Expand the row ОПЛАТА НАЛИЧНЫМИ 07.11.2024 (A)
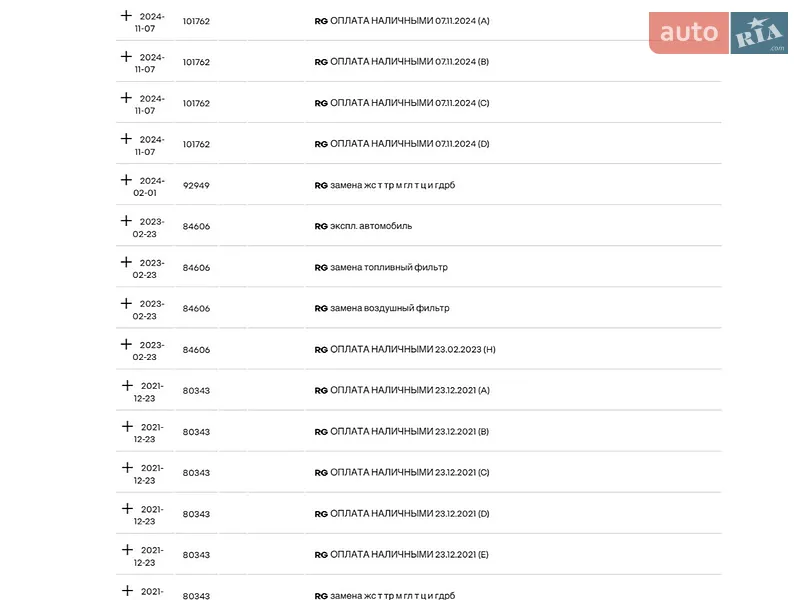Image resolution: width=800 pixels, height=600 pixels. click(126, 16)
